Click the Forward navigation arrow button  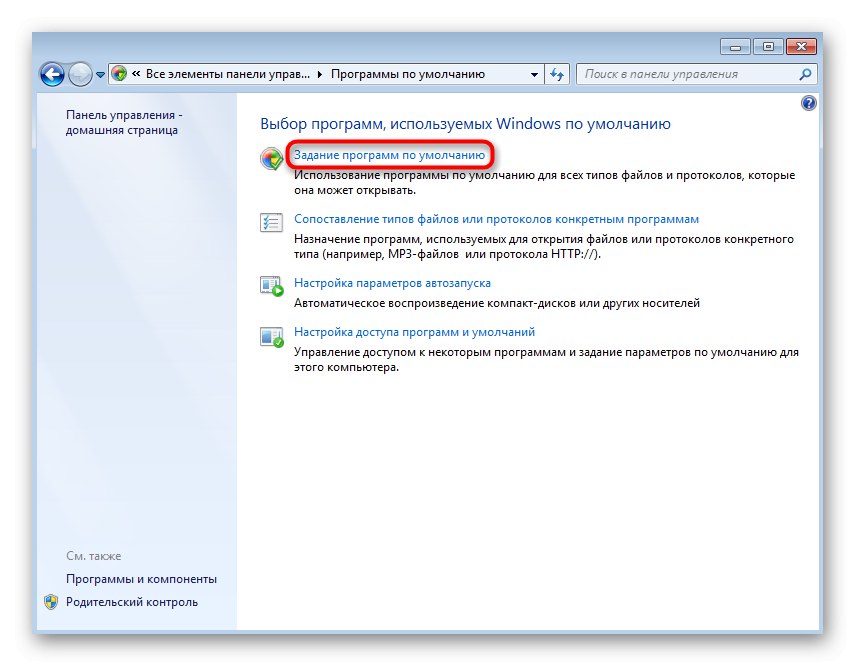80,74
